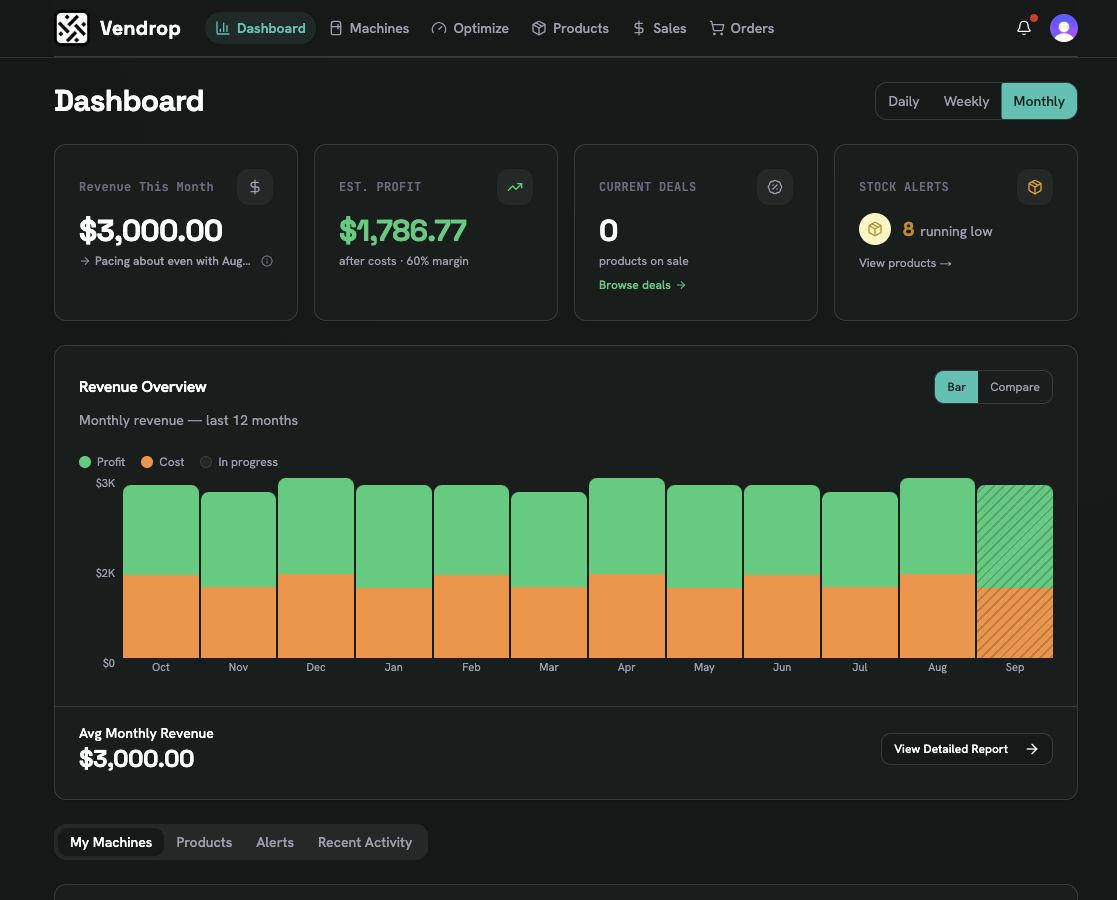Screen dimensions: 1117x900
Task: Click the trending-up icon on Est. Profit card
Action: (515, 187)
